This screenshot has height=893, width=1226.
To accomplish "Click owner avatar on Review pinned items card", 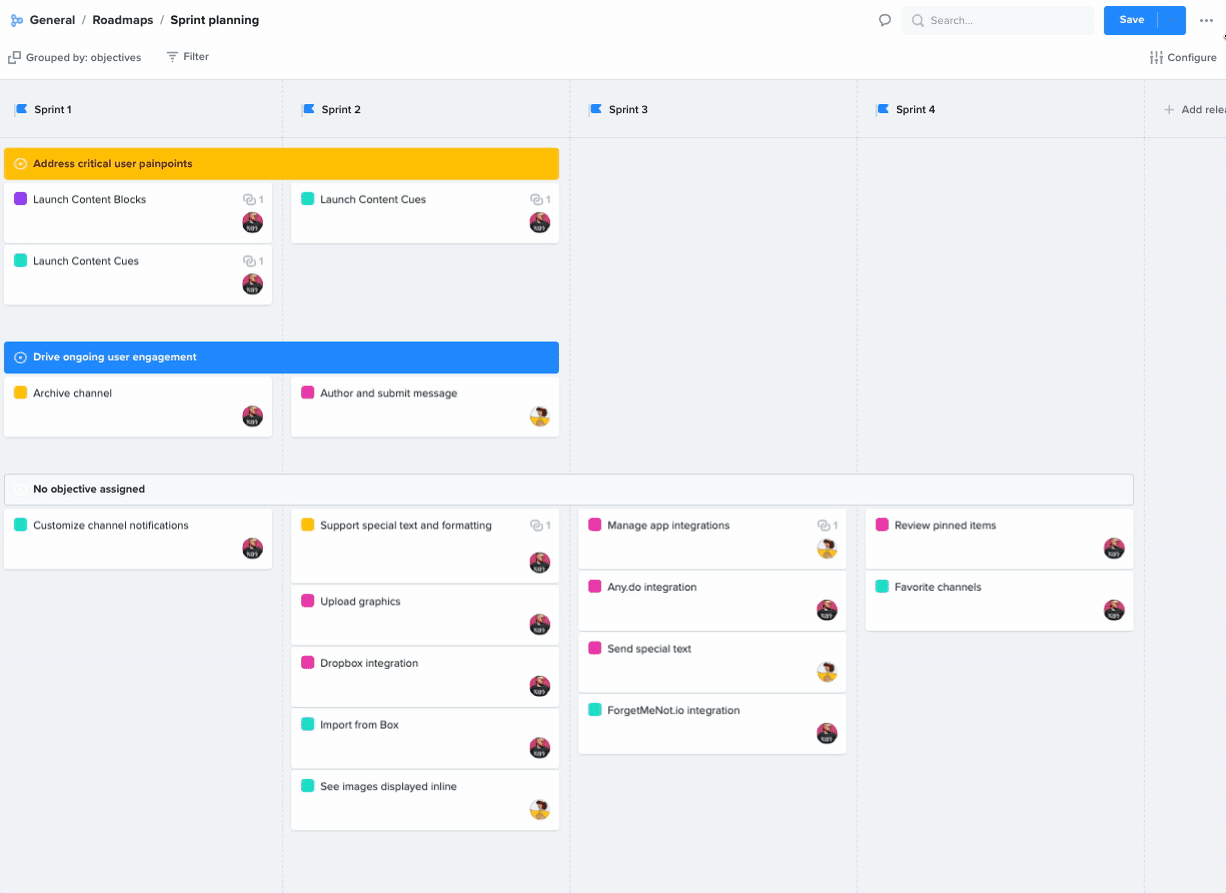I will pyautogui.click(x=1114, y=548).
